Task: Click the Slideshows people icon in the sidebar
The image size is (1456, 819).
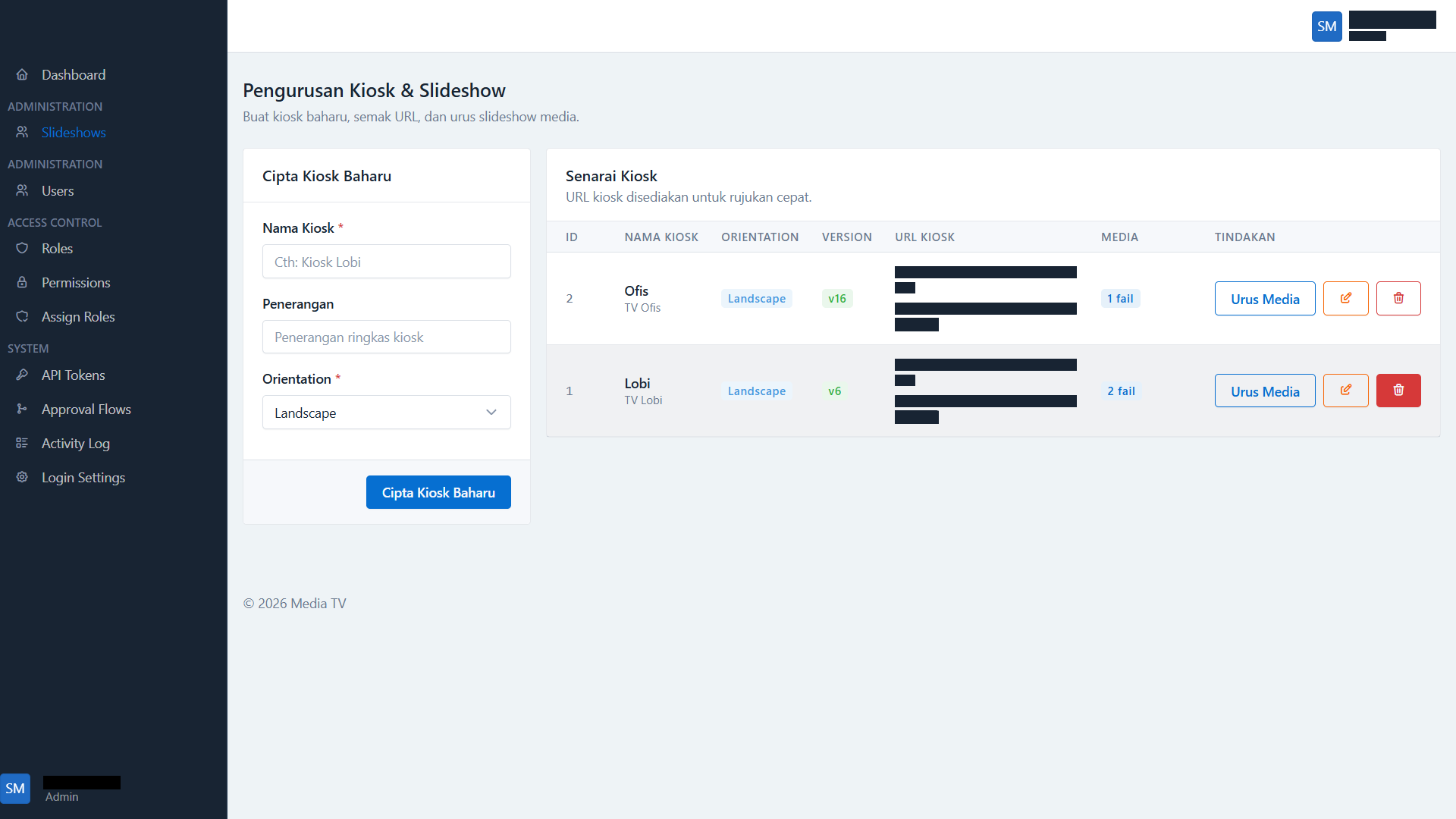Action: click(22, 132)
